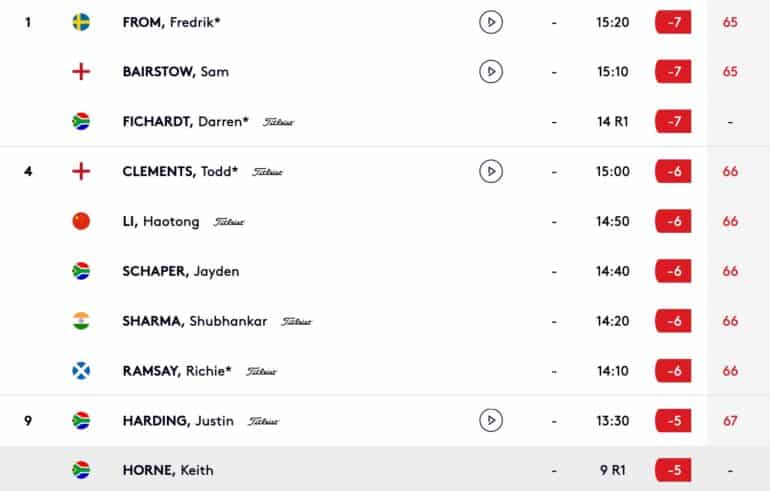
Task: Click England flag icon beside Todd Clements
Action: coord(81,171)
